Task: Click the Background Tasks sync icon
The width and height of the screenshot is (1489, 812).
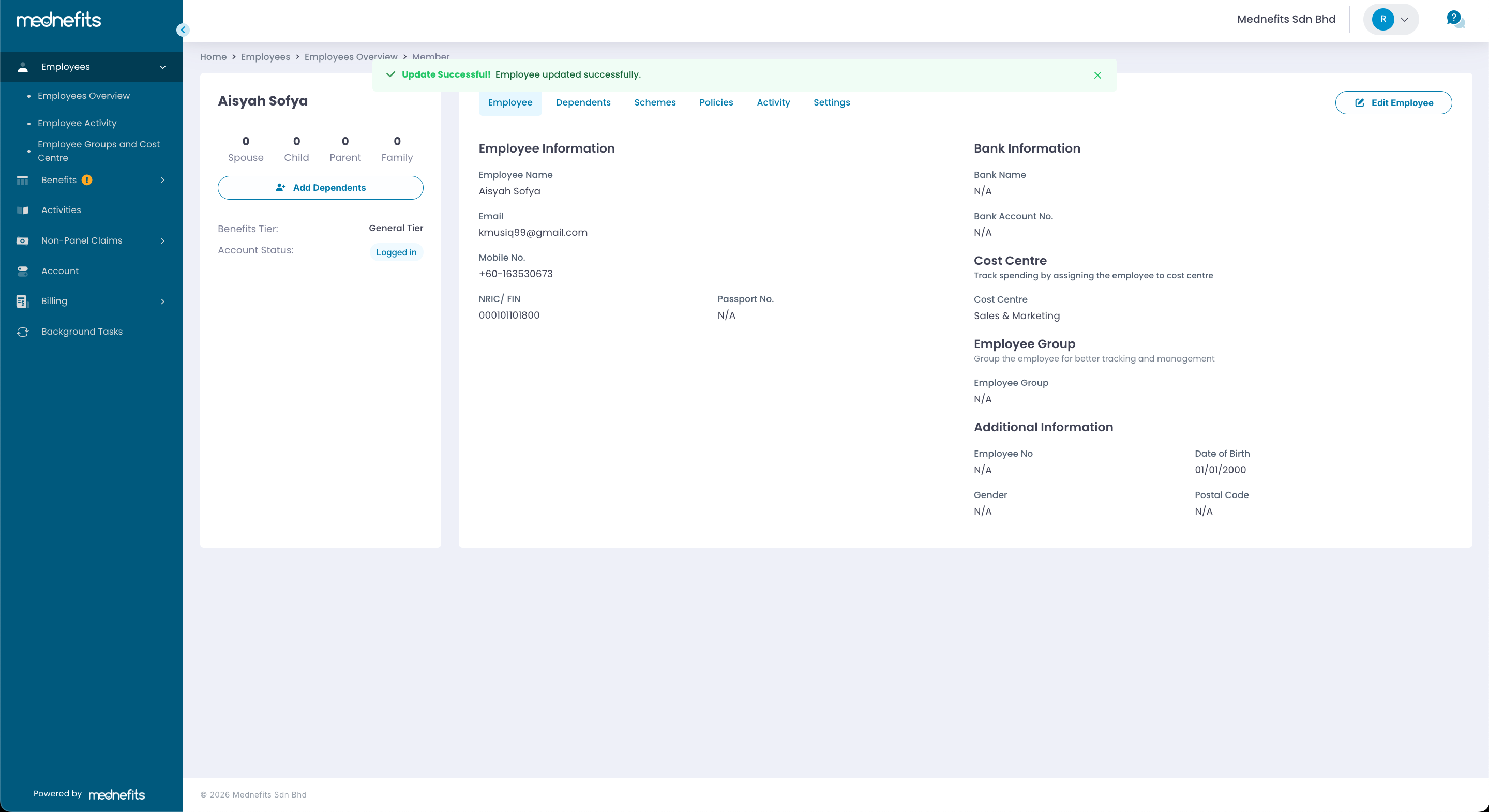Action: tap(23, 332)
